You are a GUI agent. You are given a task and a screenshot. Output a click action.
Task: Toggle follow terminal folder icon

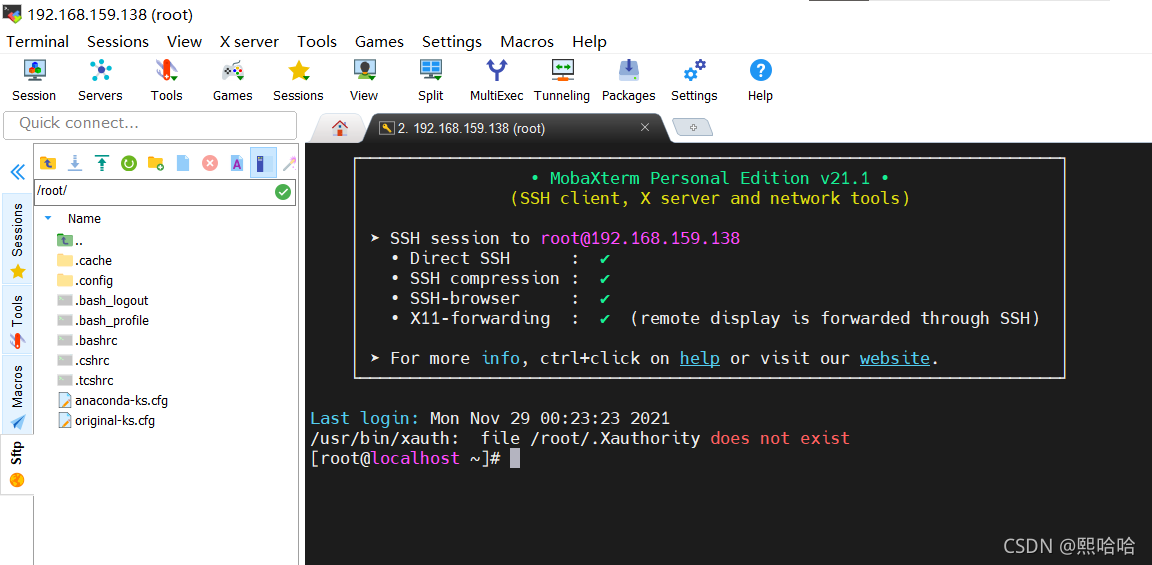point(263,162)
